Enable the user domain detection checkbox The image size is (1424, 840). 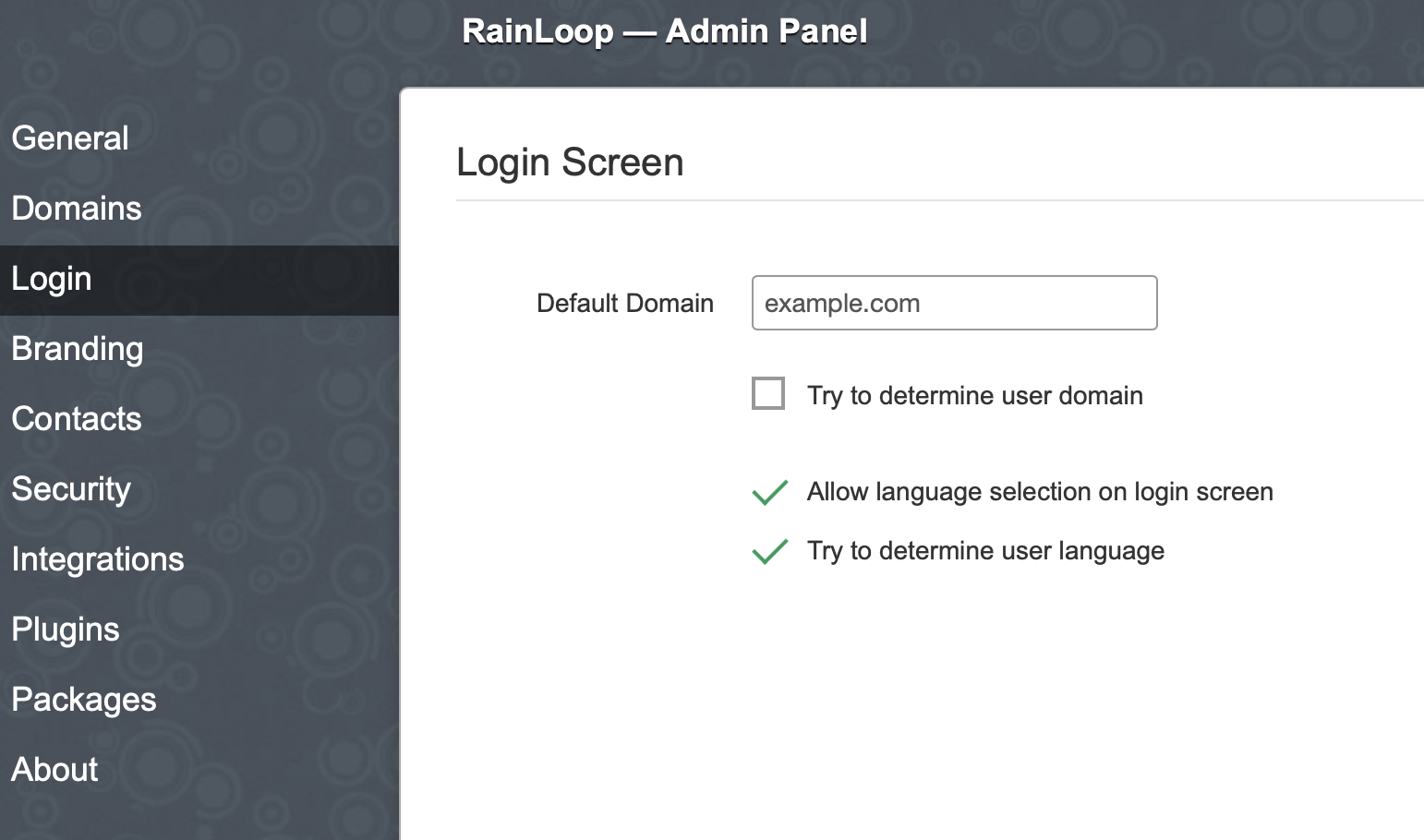(x=768, y=393)
